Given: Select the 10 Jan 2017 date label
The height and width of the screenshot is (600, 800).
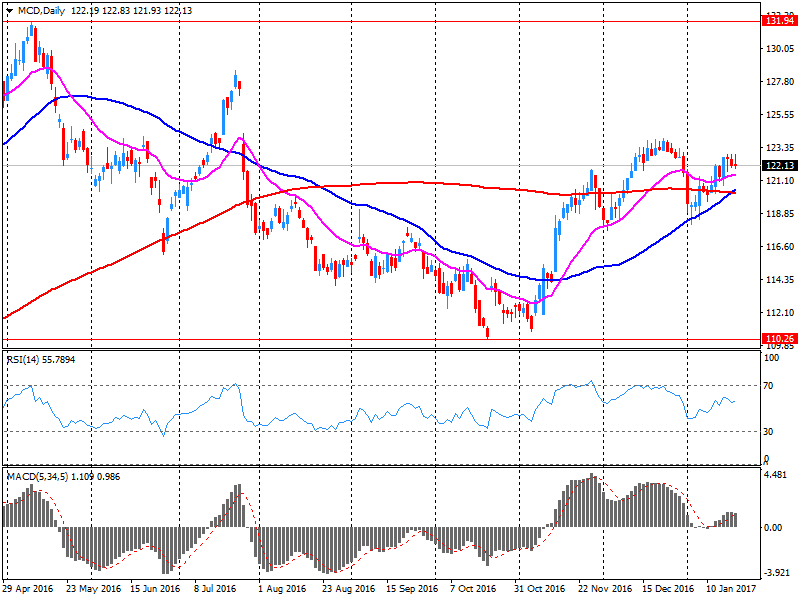Looking at the screenshot, I should pos(731,588).
